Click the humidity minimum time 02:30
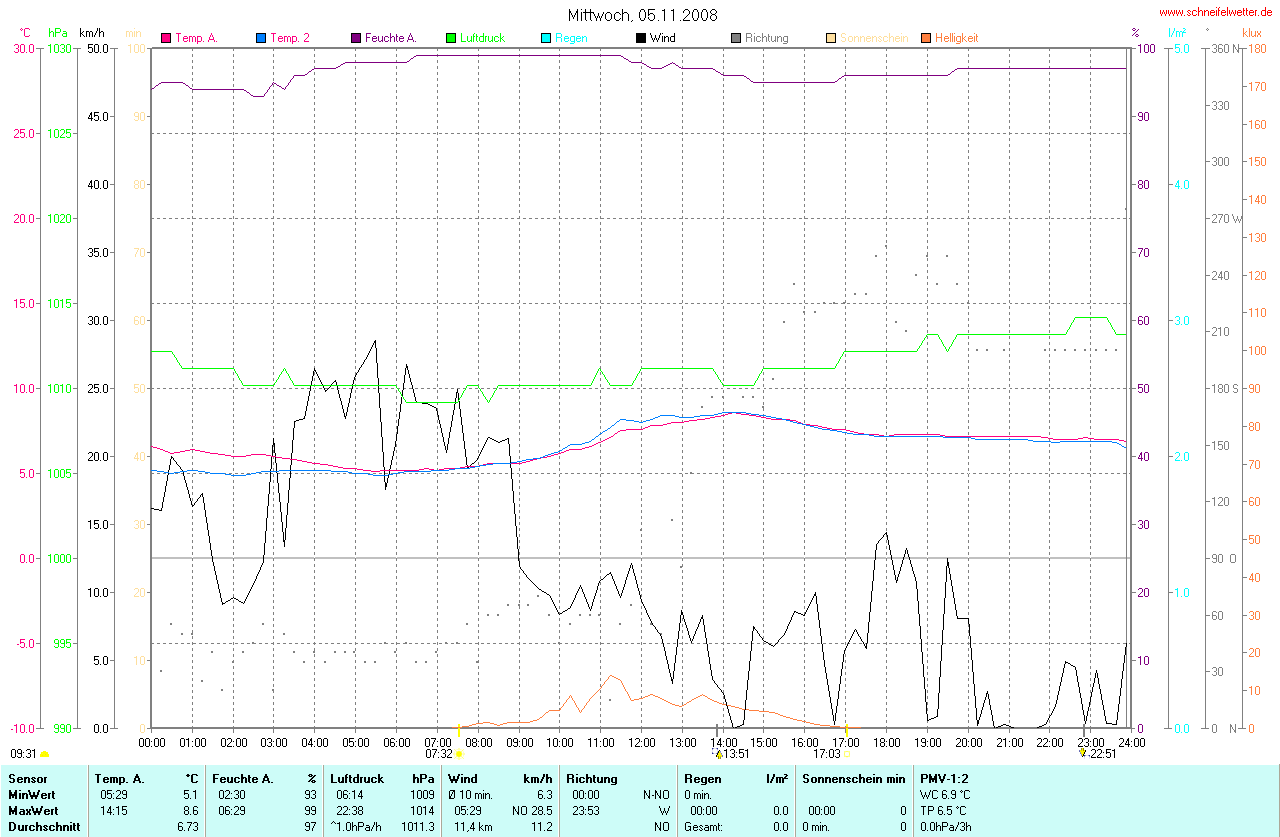This screenshot has height=837, width=1280. pos(231,794)
